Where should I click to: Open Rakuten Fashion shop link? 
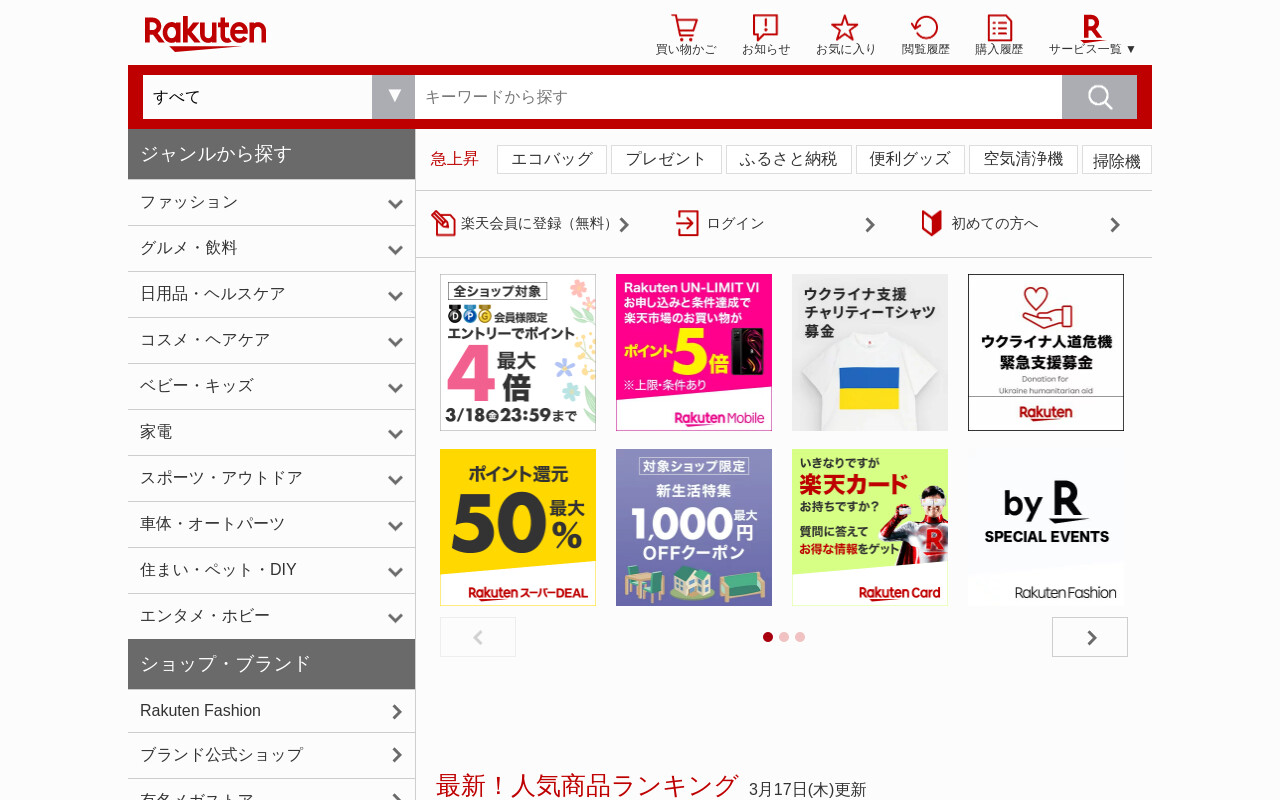[271, 711]
